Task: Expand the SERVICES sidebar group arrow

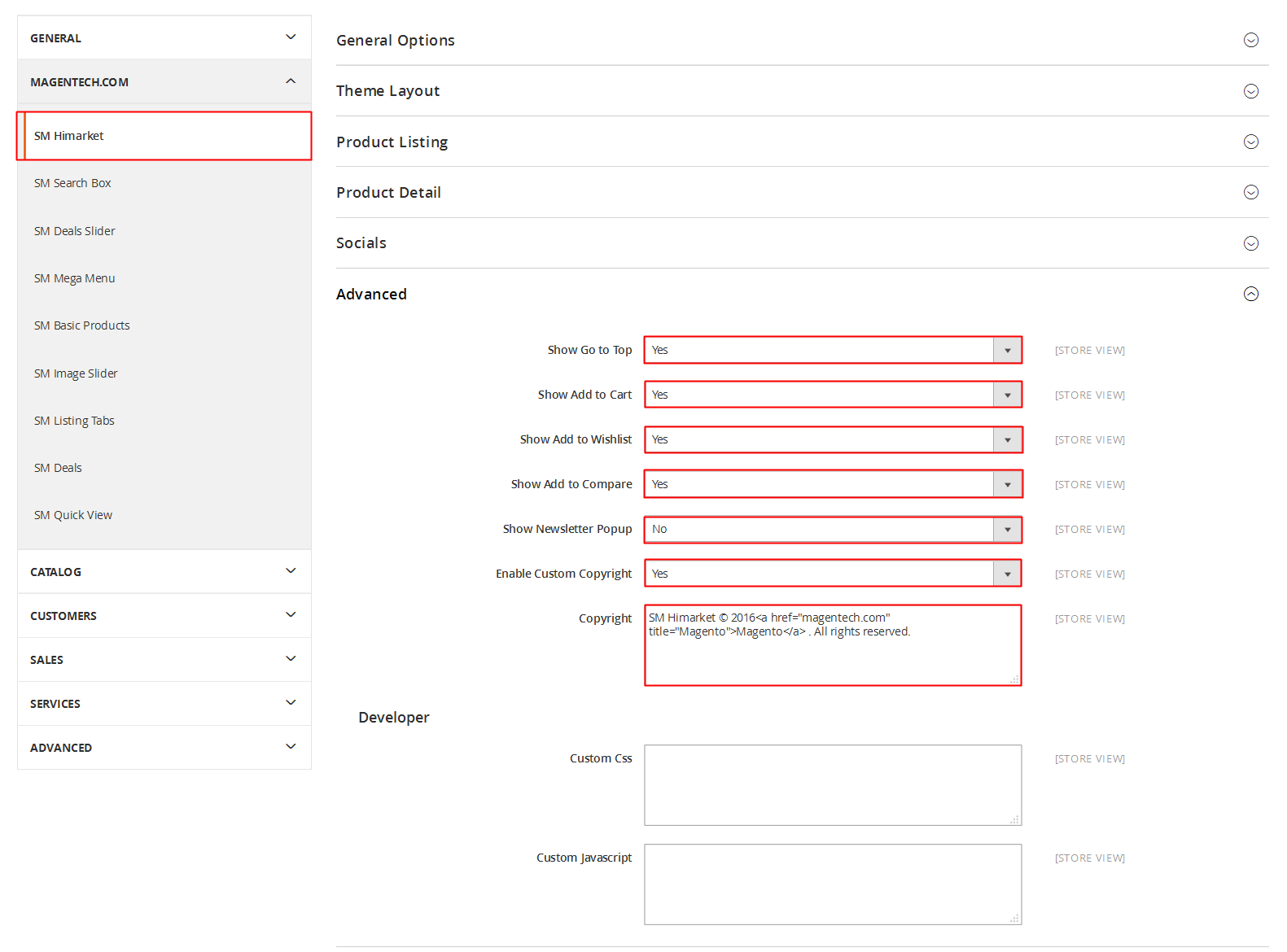Action: point(291,703)
